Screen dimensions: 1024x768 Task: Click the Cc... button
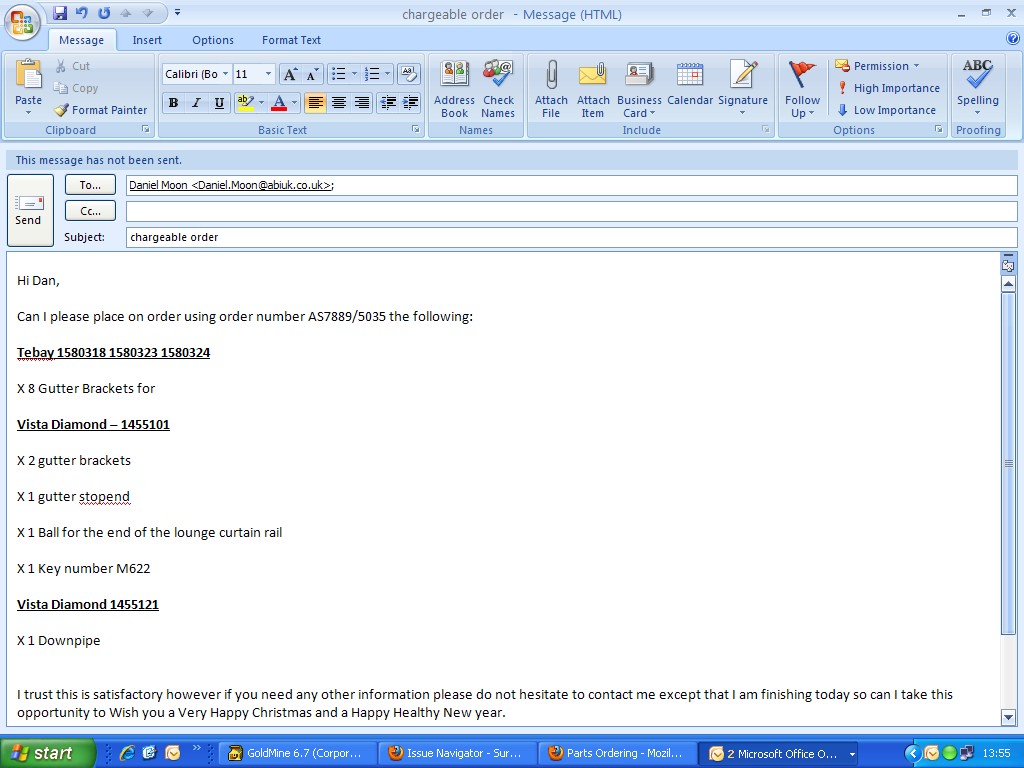pos(90,211)
